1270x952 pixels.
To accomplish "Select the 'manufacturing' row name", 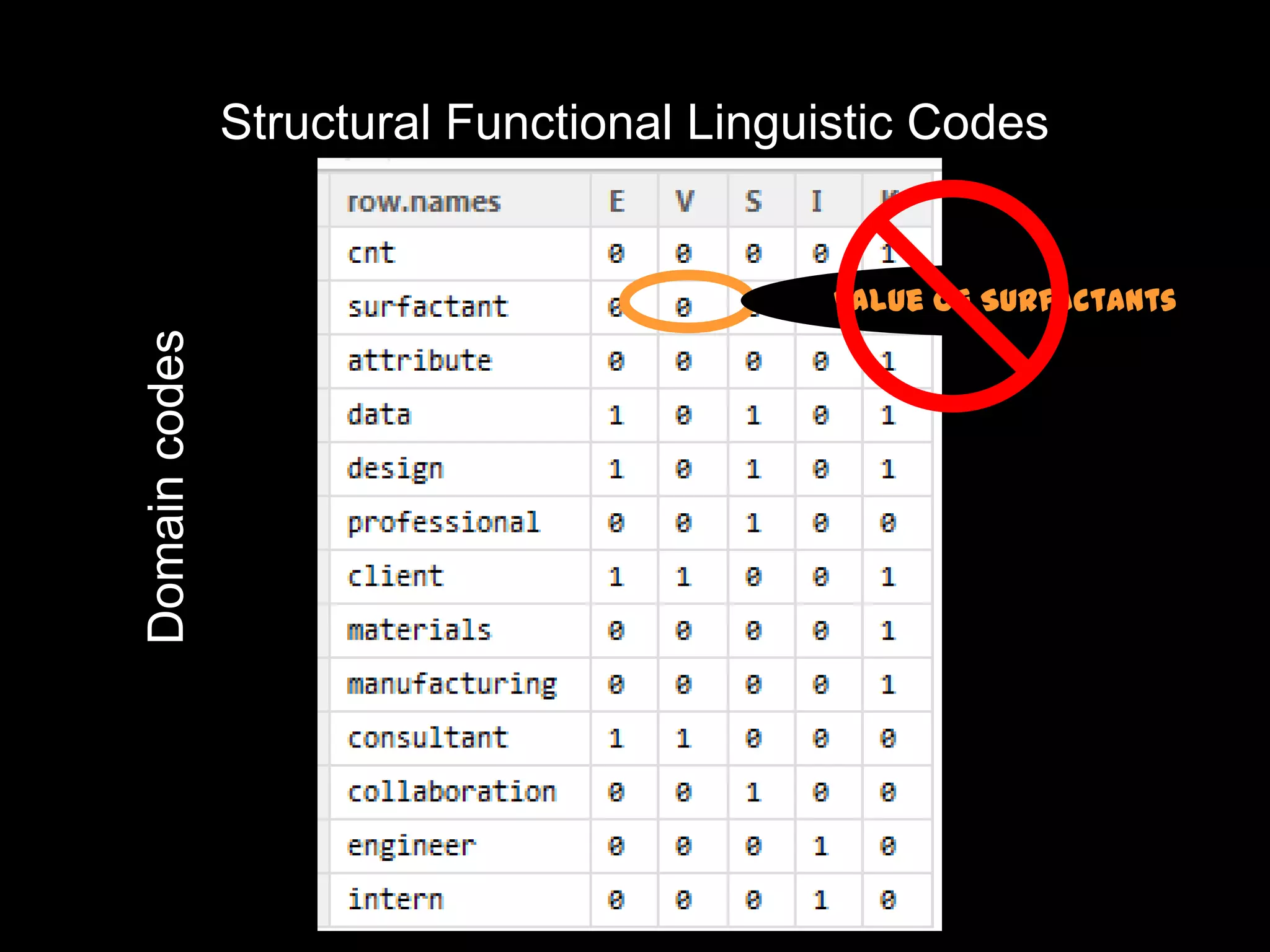I will point(452,685).
